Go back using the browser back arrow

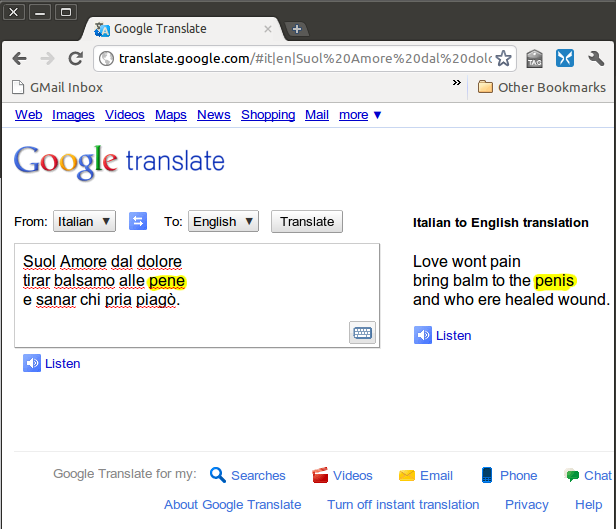19,59
